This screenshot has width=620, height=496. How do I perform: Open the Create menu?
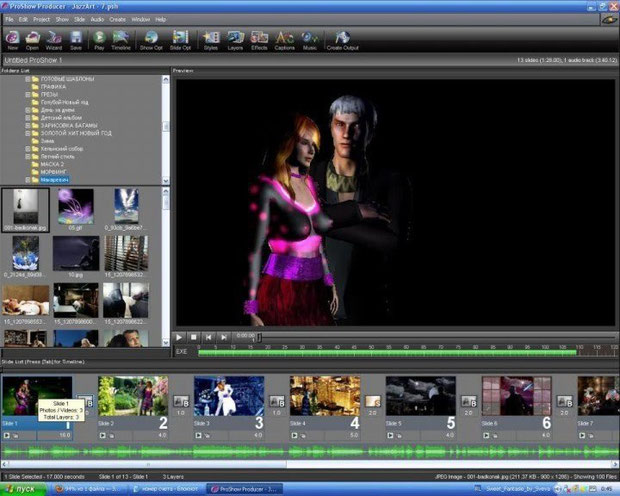(117, 19)
